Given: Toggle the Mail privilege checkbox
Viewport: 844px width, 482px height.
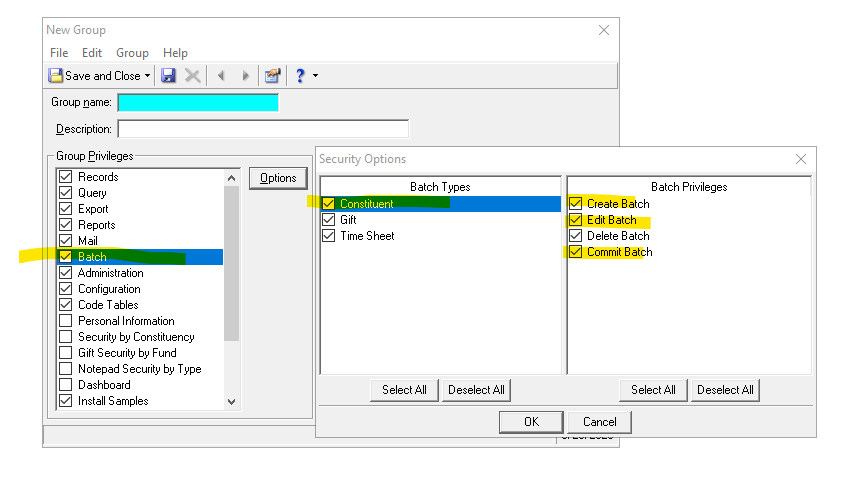Looking at the screenshot, I should tap(66, 241).
